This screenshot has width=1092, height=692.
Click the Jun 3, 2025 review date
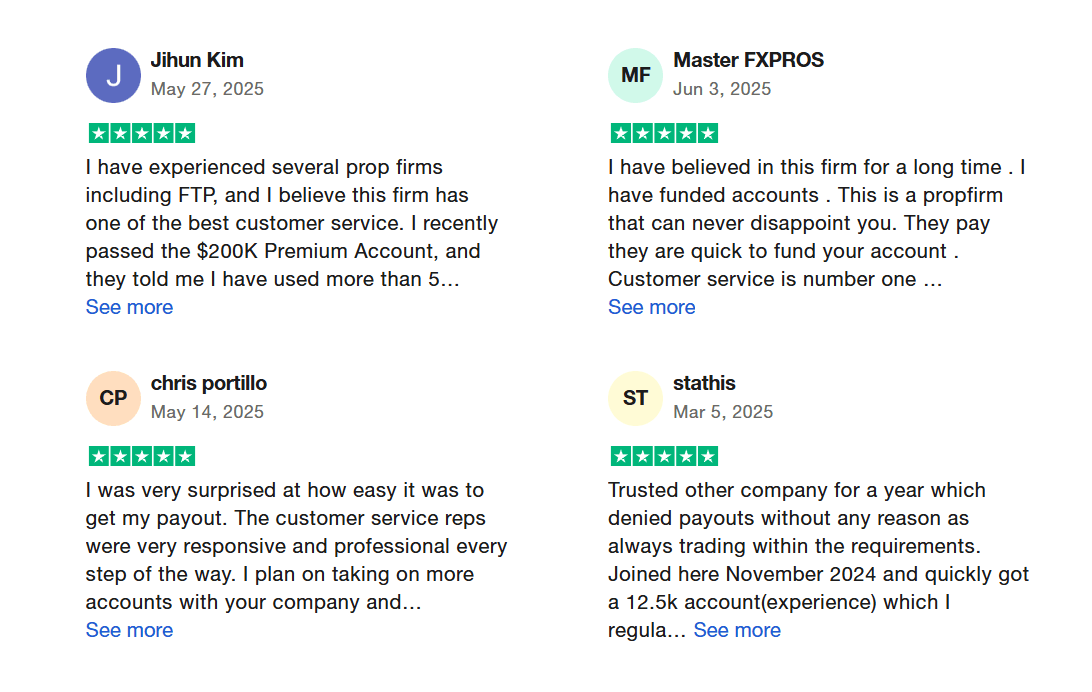pyautogui.click(x=722, y=89)
